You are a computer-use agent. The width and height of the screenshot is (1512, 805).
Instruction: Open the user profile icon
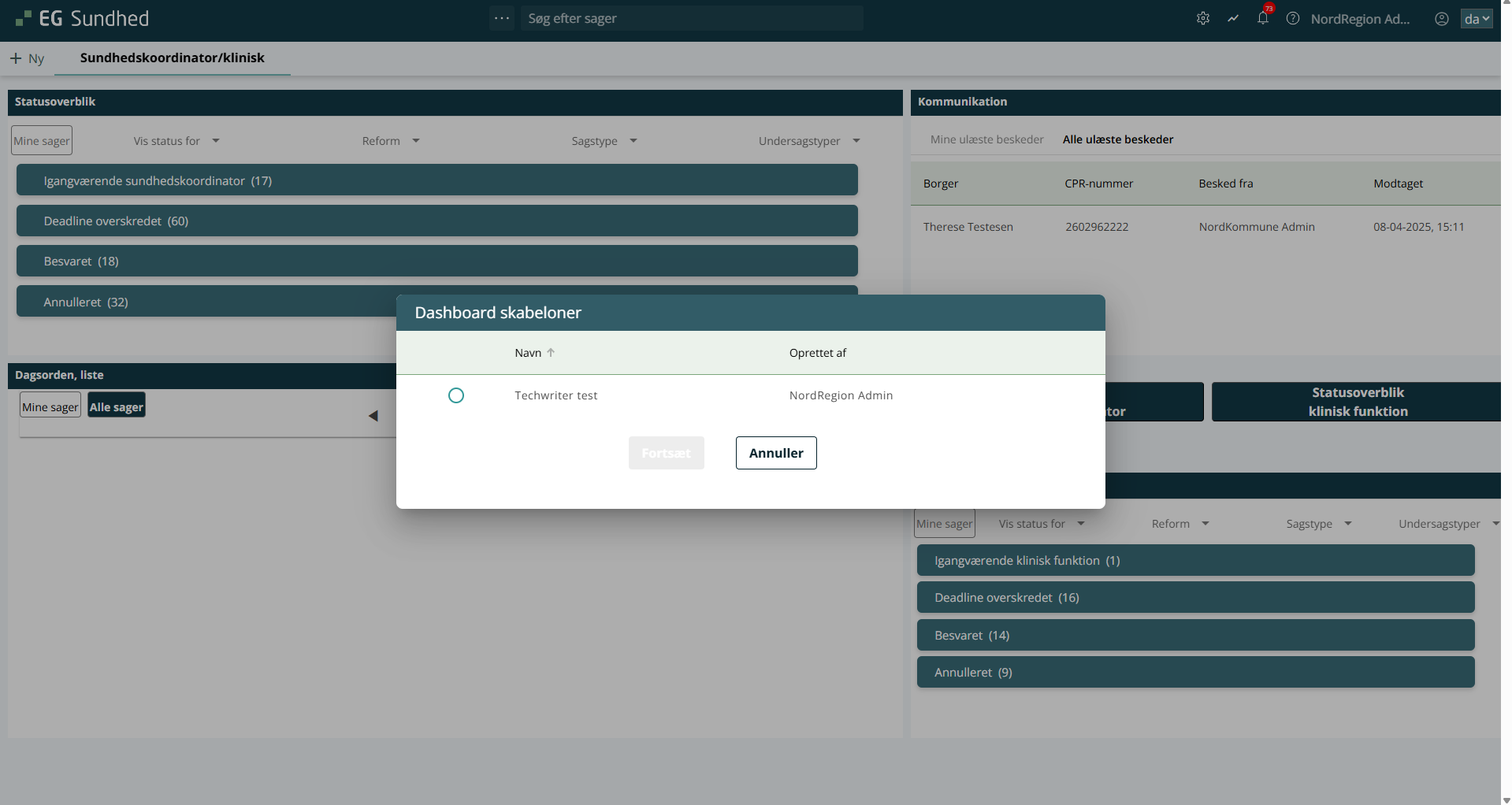point(1441,19)
